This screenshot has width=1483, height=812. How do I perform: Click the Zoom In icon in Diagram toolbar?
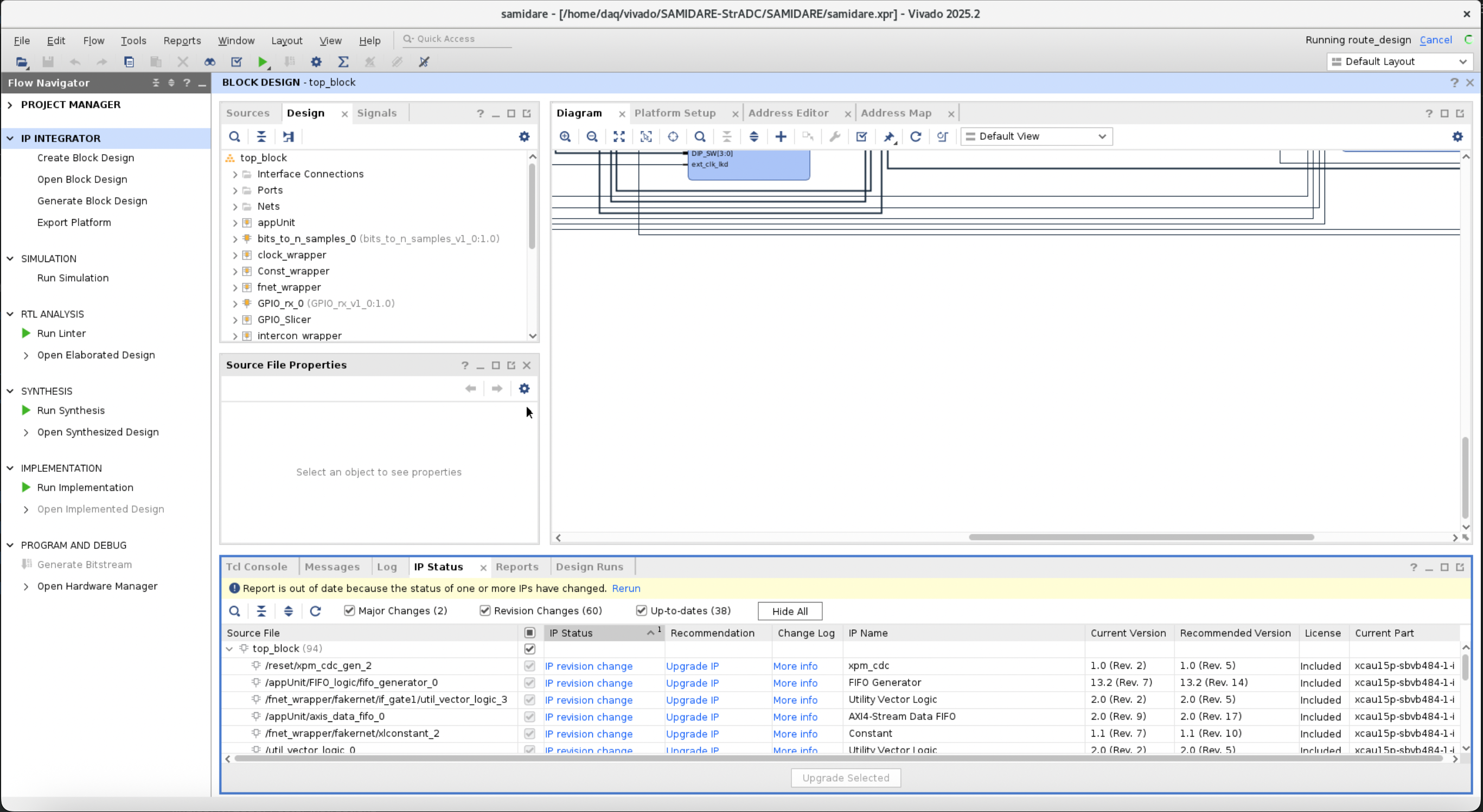(x=565, y=137)
